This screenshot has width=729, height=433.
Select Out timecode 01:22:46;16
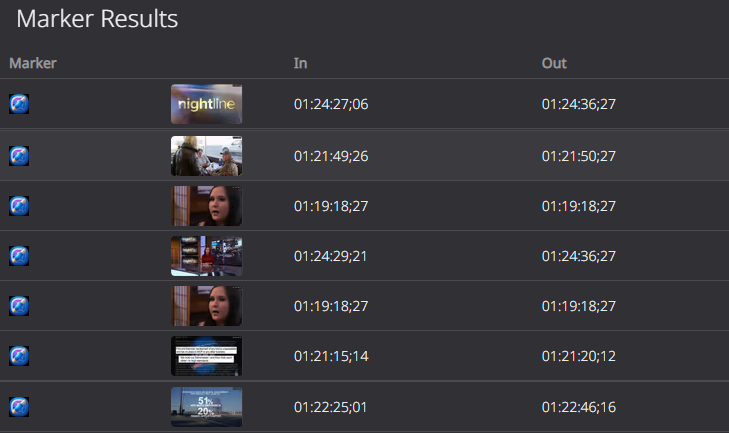pyautogui.click(x=579, y=407)
